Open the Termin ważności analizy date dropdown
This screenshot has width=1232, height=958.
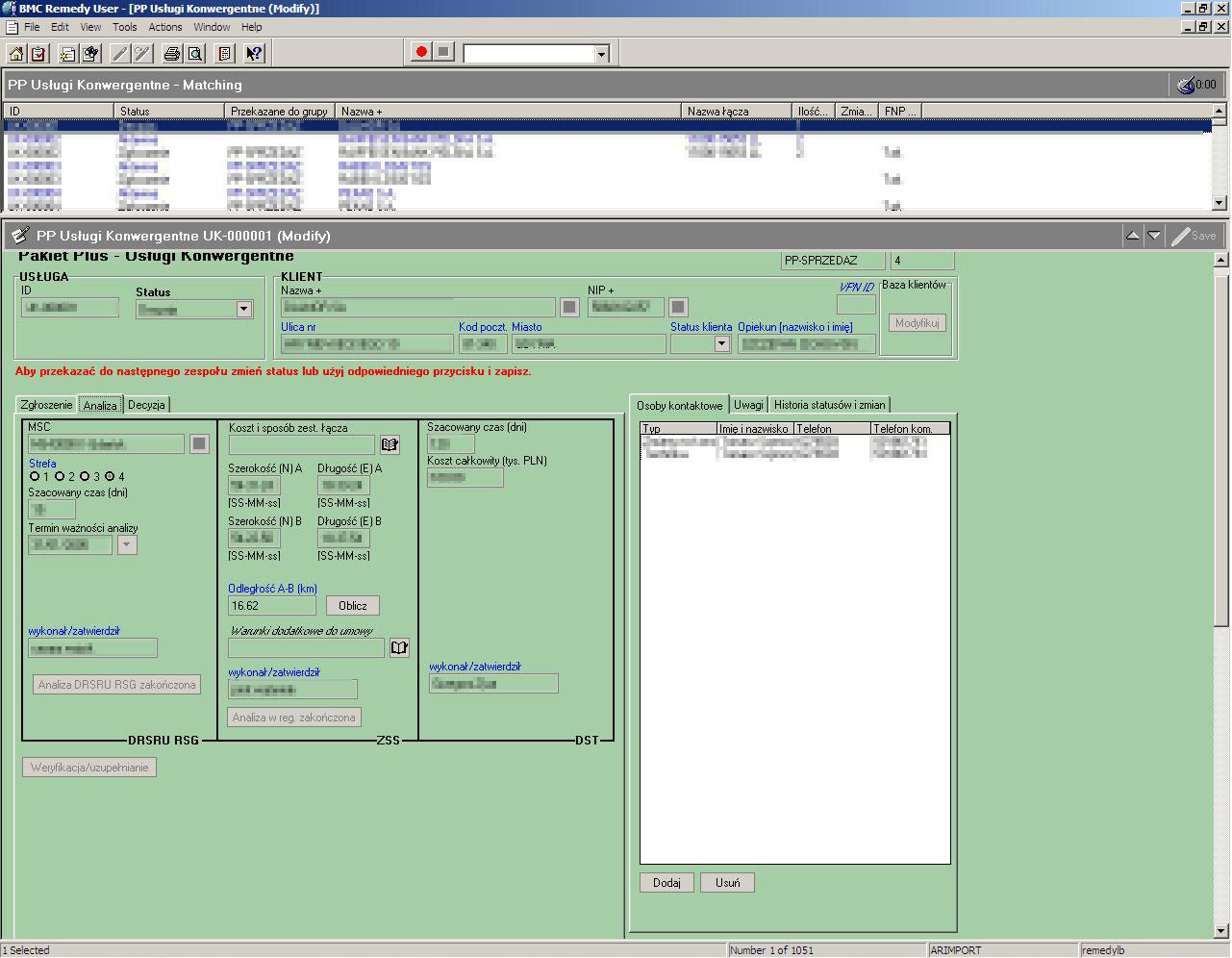(127, 544)
